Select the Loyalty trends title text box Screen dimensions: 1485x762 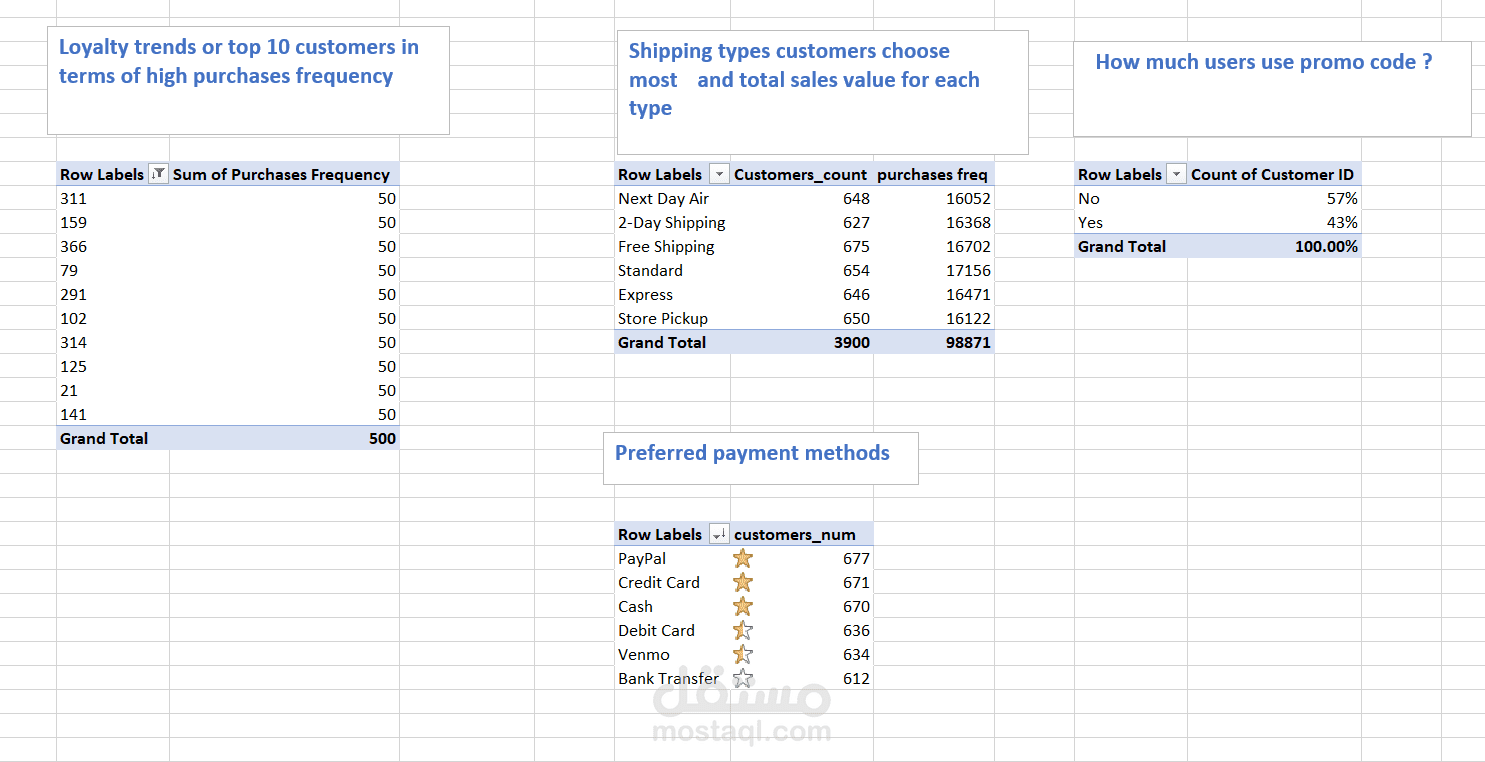tap(248, 81)
